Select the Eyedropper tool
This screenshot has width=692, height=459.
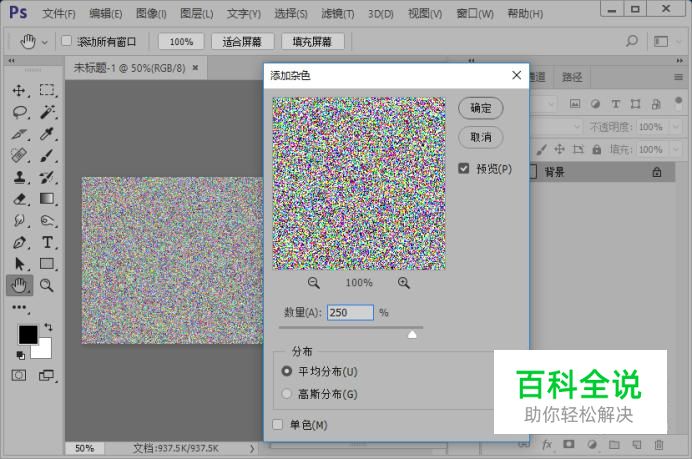(47, 134)
